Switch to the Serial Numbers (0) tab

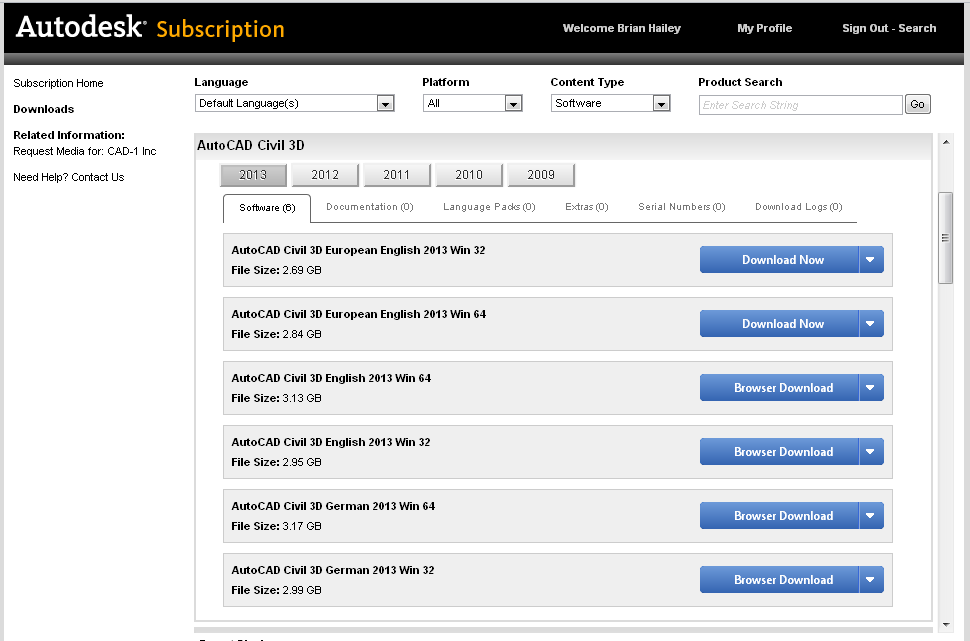coord(682,207)
